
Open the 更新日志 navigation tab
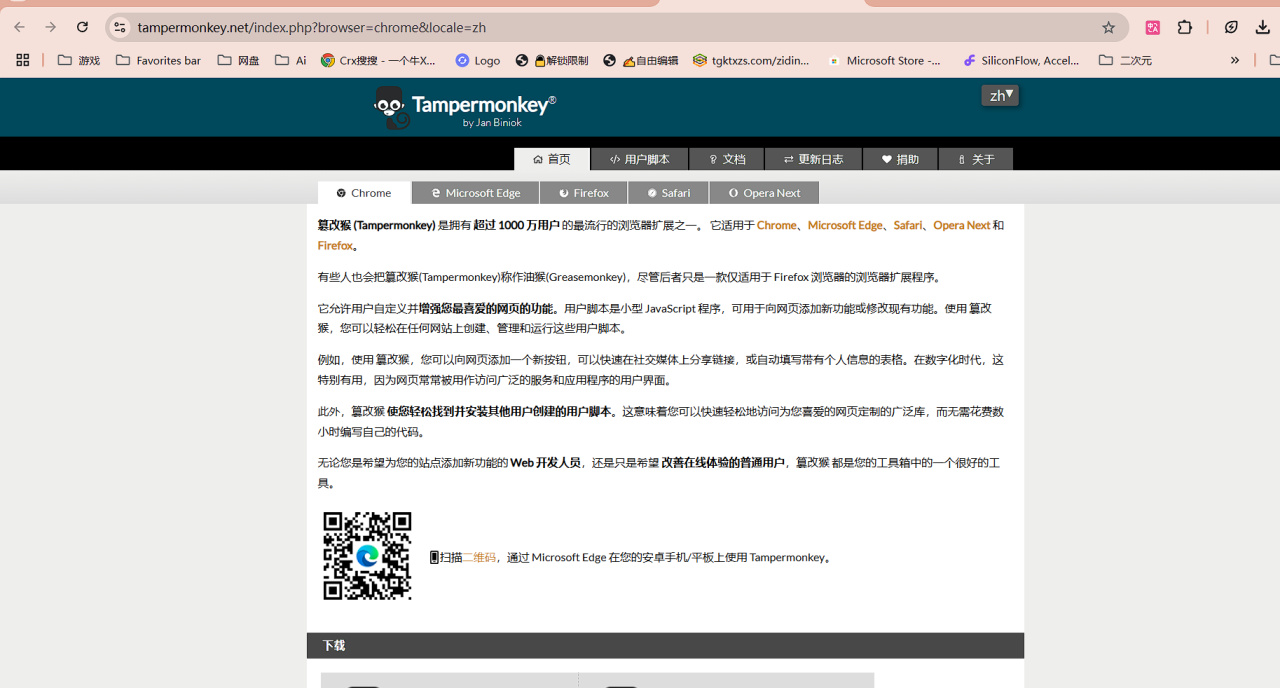pos(813,159)
